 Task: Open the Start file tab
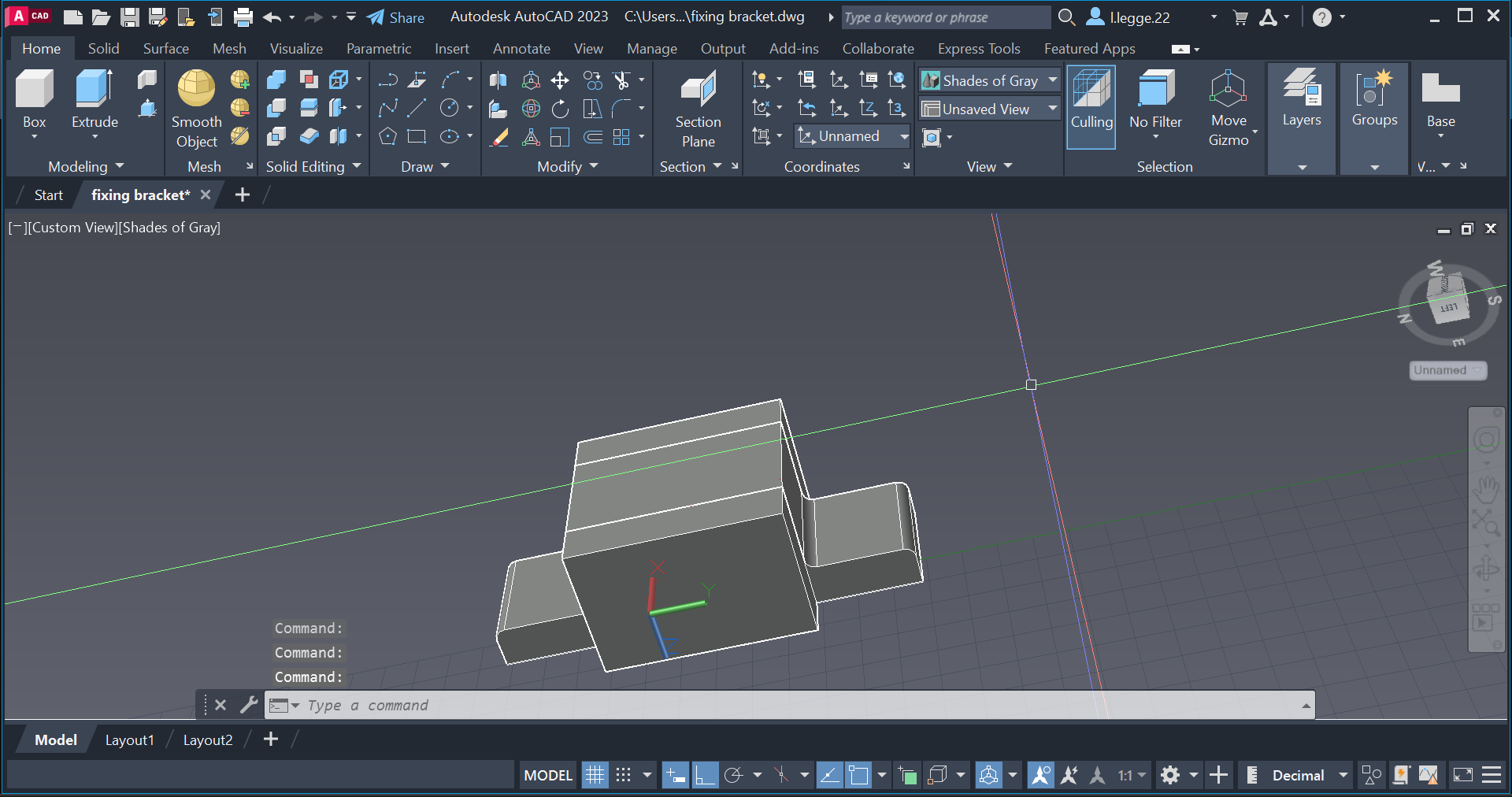(49, 195)
